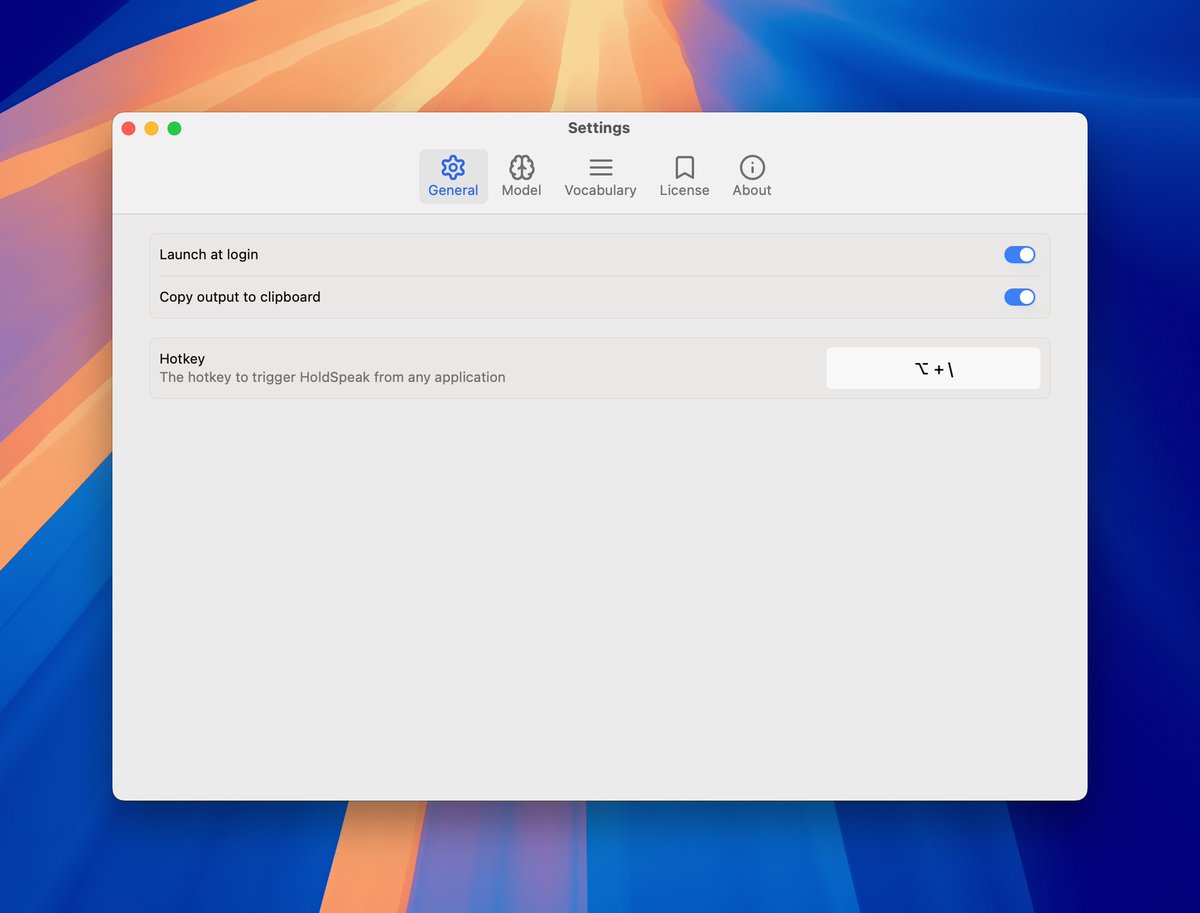Show the About tab label
Screen dimensions: 1200x913
click(x=752, y=190)
